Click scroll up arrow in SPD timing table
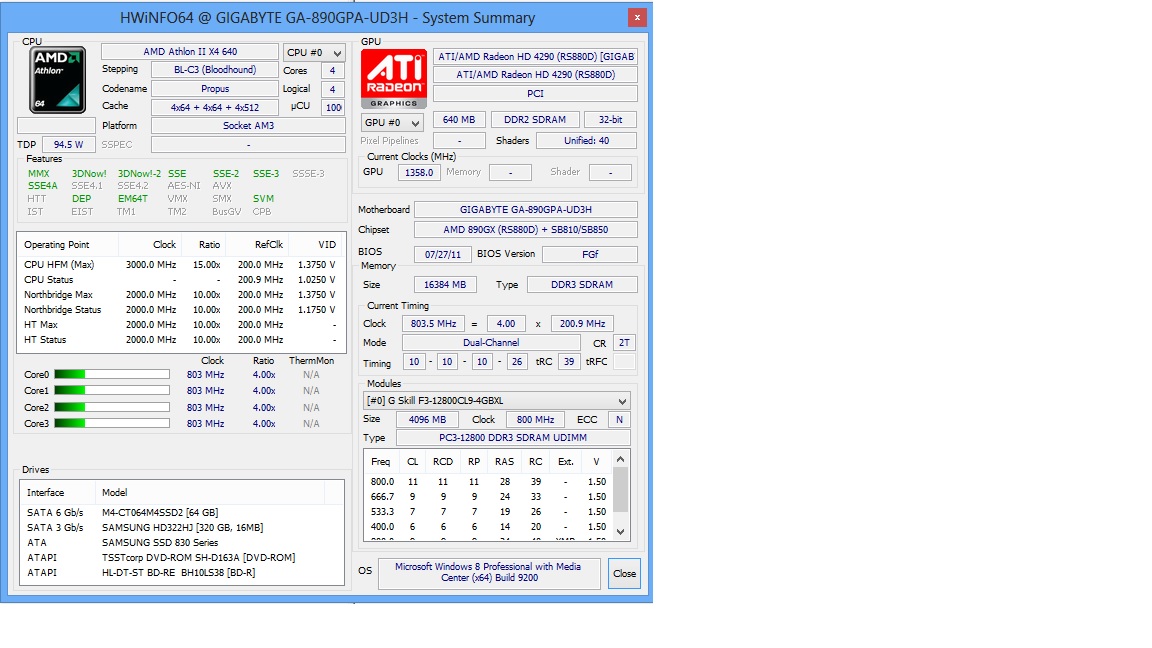Viewport: 1152px width, 648px height. pyautogui.click(x=620, y=459)
